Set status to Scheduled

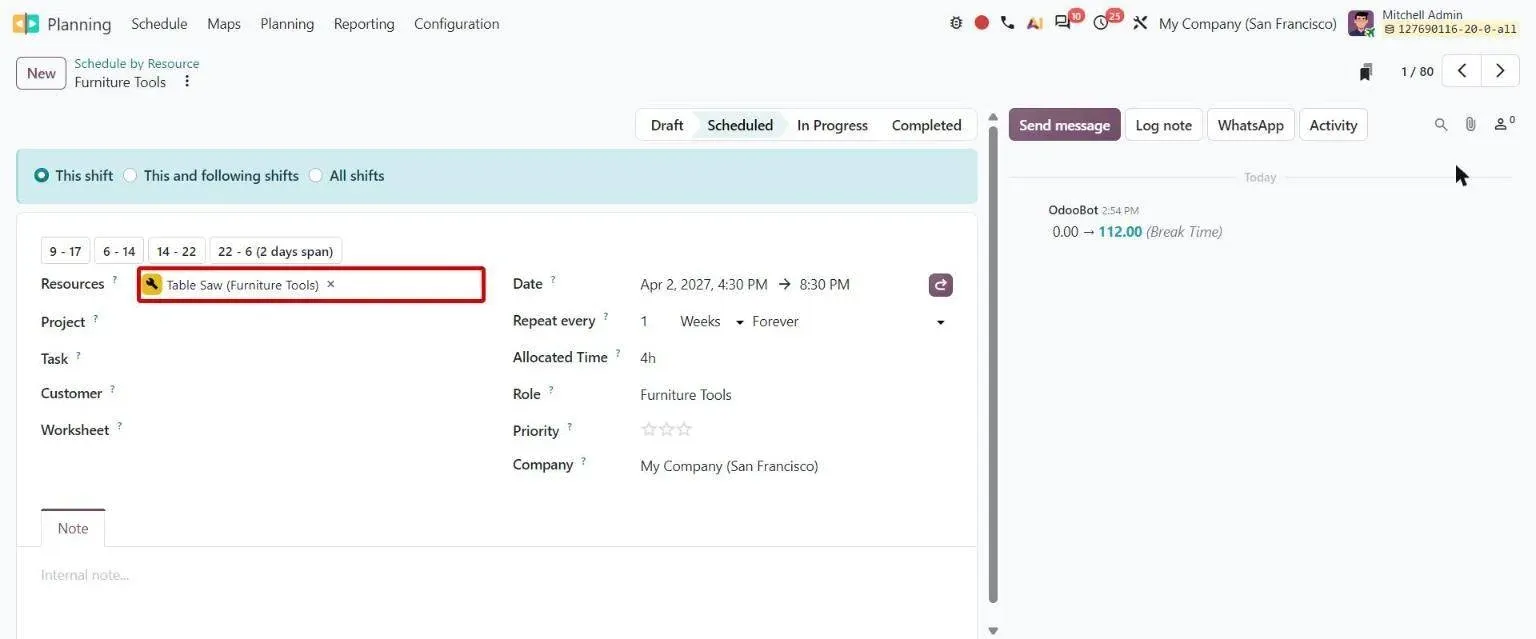[740, 125]
